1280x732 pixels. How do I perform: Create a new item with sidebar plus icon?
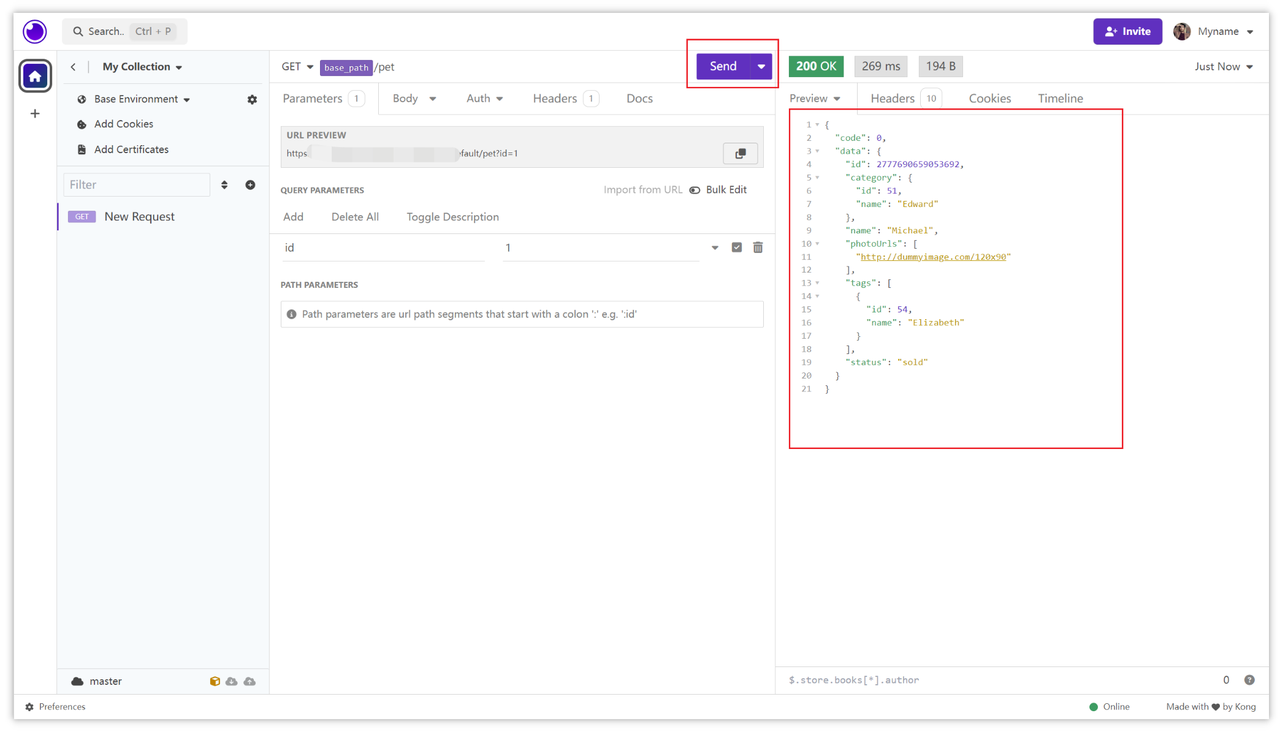(x=35, y=114)
